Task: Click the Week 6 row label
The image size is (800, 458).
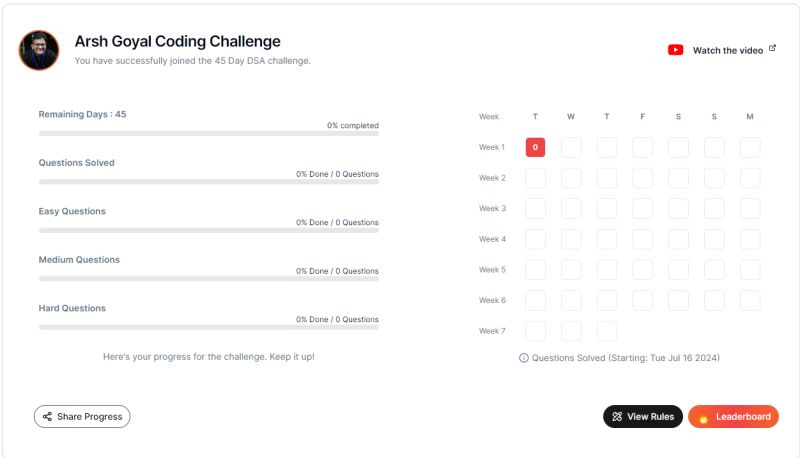Action: pos(492,300)
